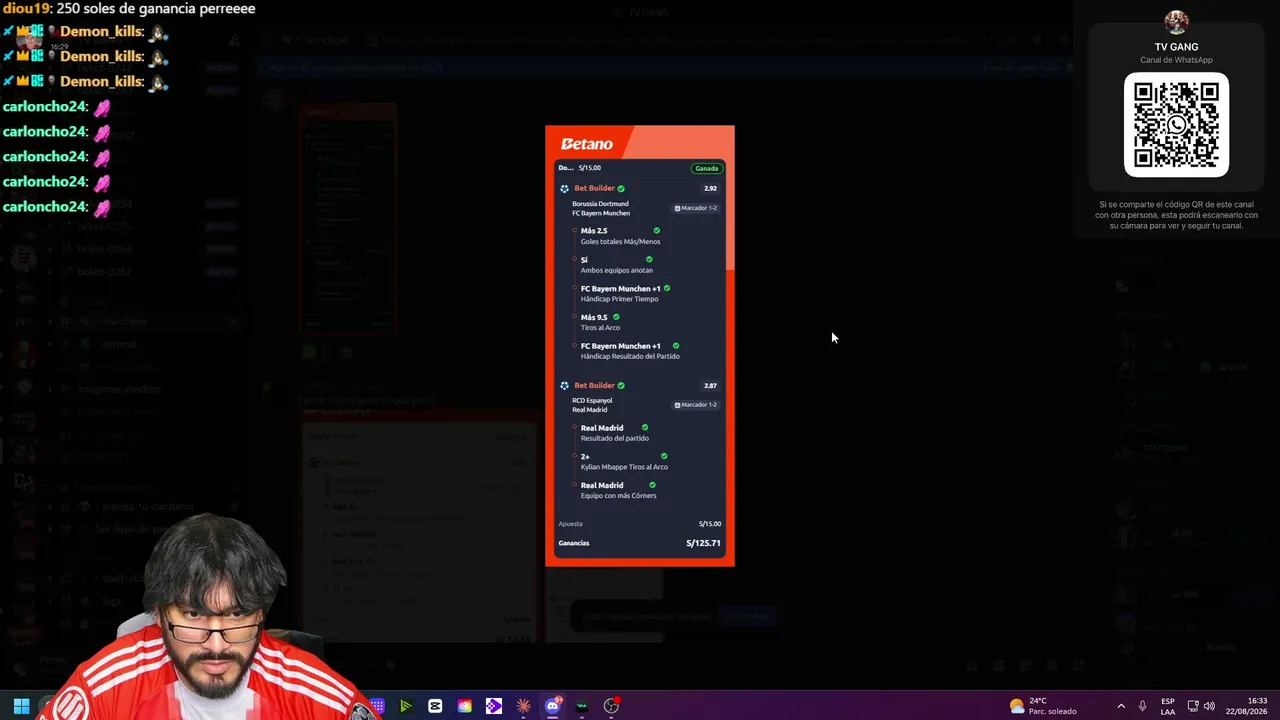
Task: Click 'Ambos equipos anotan' text
Action: click(617, 270)
